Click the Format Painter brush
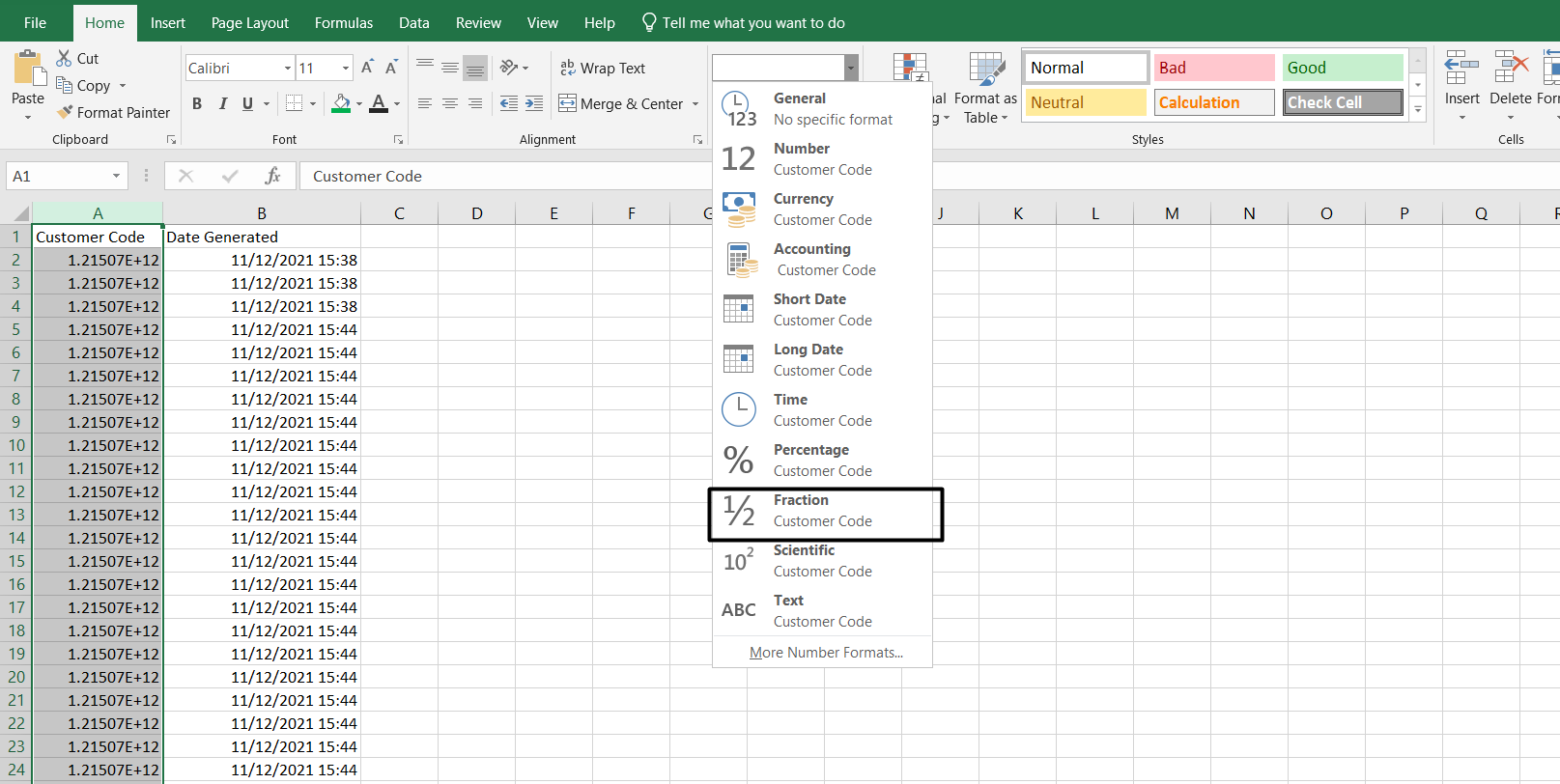The width and height of the screenshot is (1560, 784). 65,112
